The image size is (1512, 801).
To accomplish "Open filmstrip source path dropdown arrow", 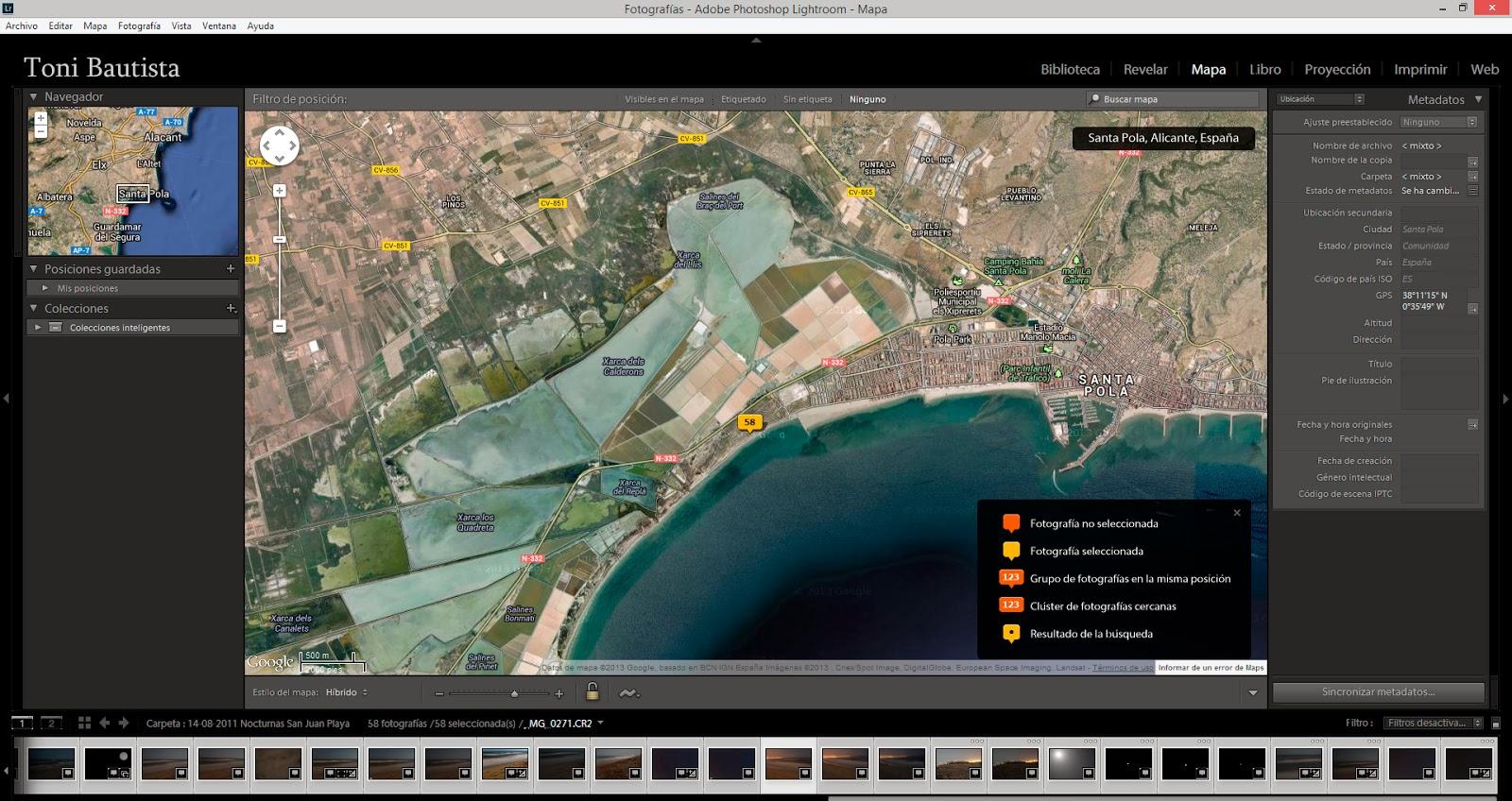I will (x=601, y=724).
